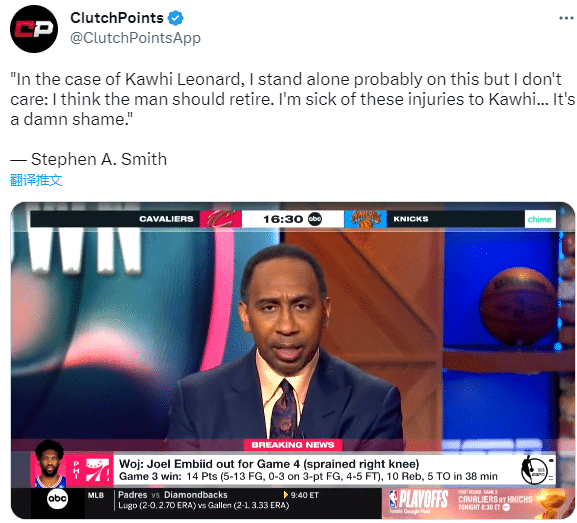
Task: Click the BREAKING NEWS banner label
Action: [x=293, y=445]
